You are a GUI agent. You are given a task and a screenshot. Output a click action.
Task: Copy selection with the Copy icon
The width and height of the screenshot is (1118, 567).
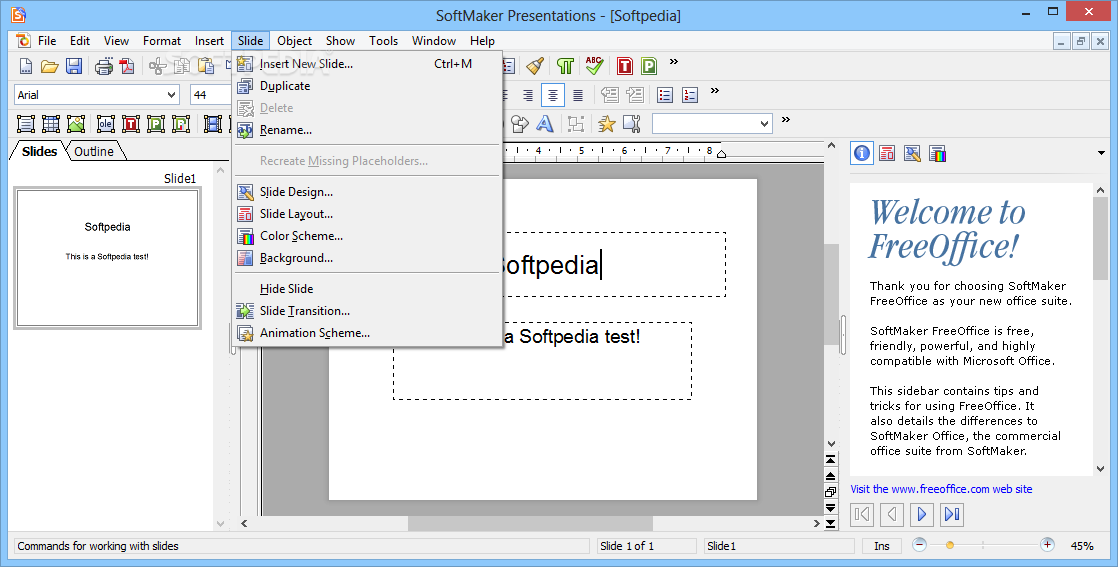(x=183, y=66)
